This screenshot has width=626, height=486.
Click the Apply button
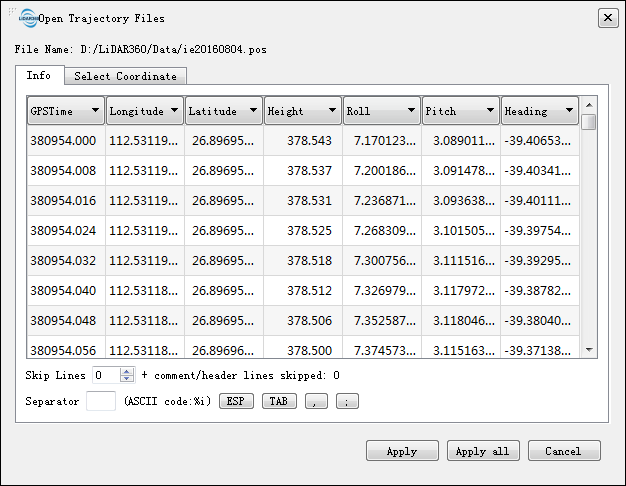(x=402, y=451)
